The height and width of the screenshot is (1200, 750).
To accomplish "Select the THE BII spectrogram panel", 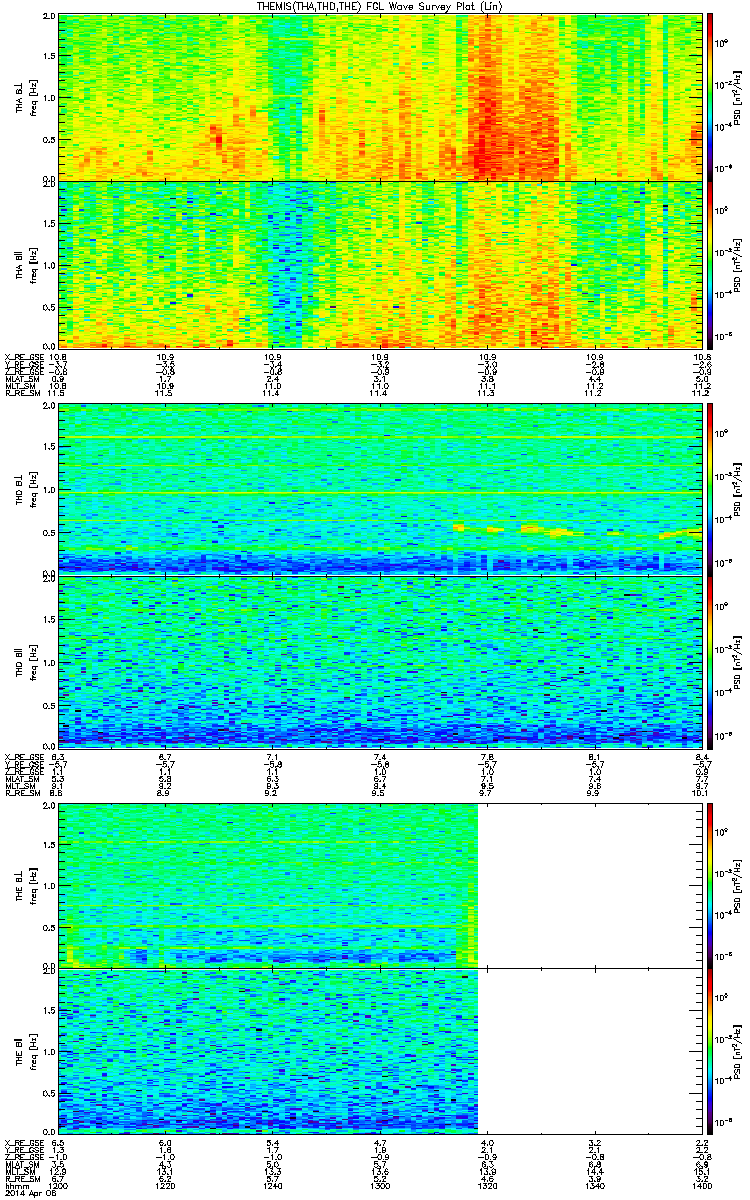I will [382, 1052].
